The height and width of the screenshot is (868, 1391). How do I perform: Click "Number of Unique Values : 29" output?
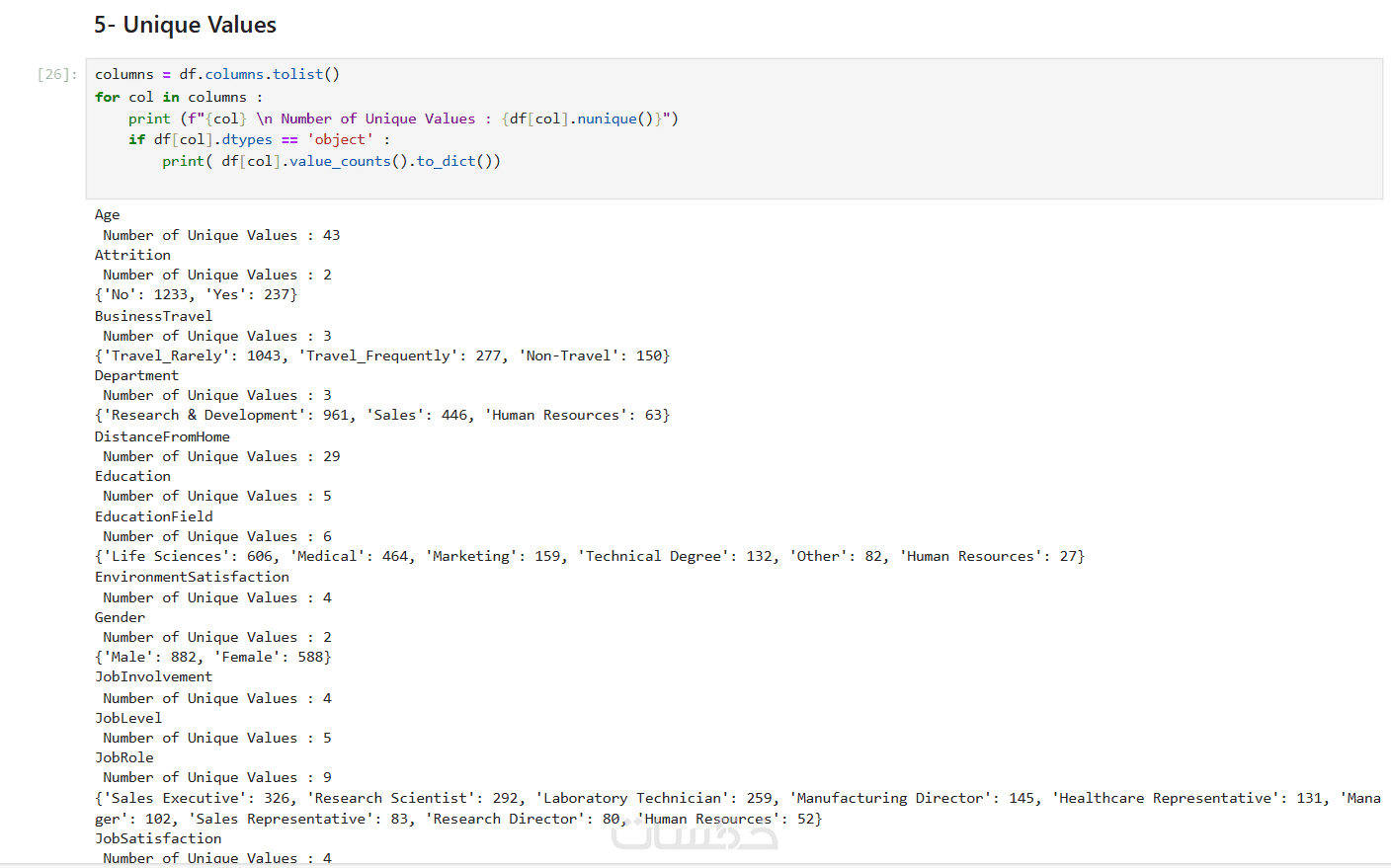221,456
